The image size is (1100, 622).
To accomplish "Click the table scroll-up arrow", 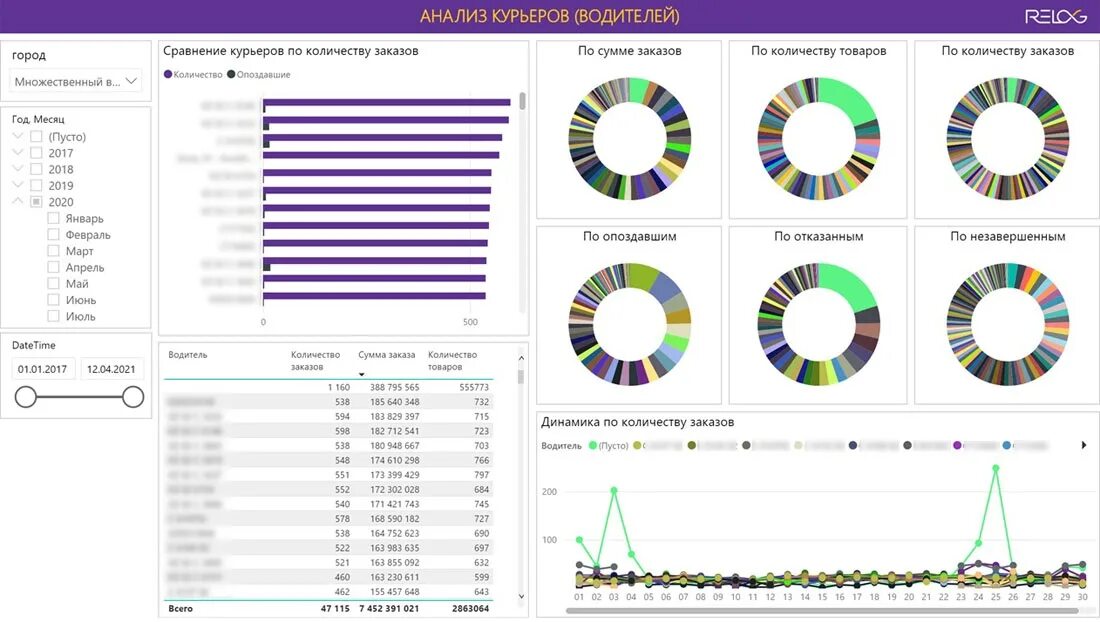I will [x=521, y=358].
